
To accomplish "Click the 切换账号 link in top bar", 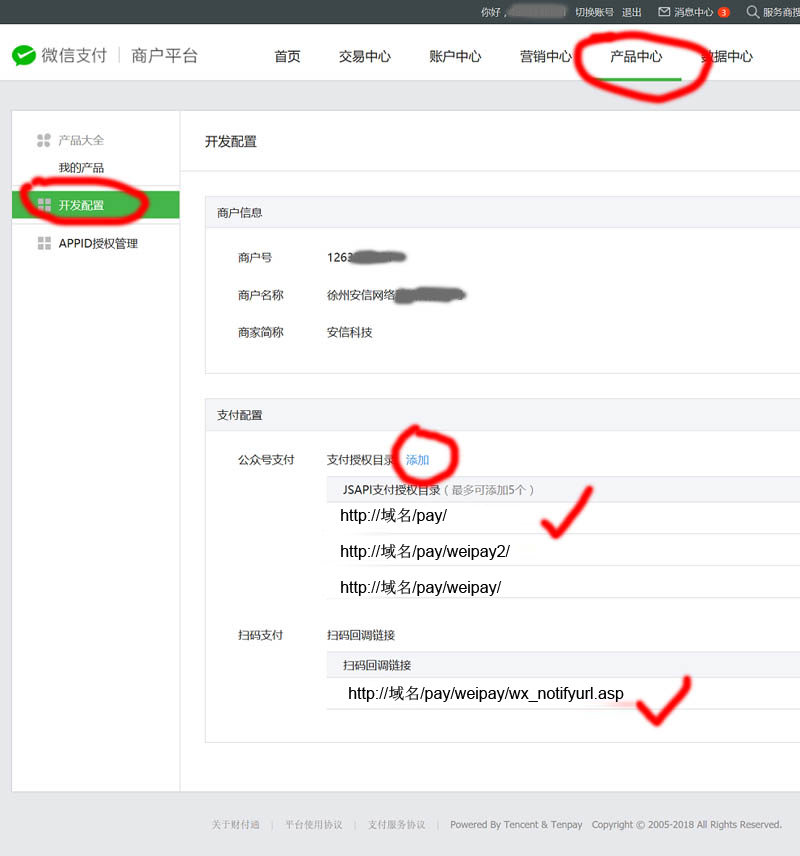I will tap(594, 12).
